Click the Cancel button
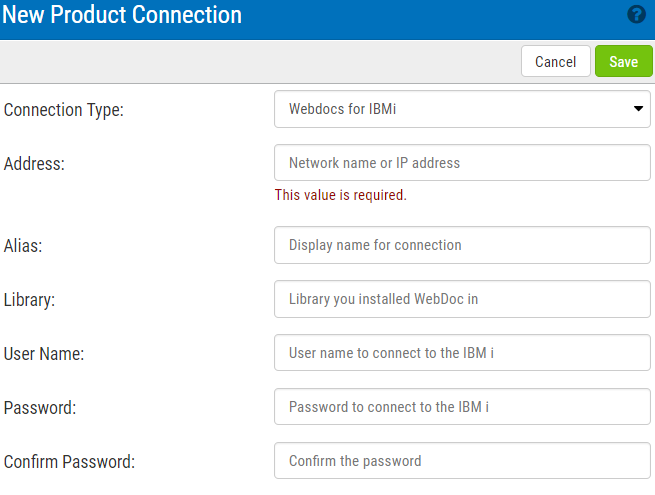Viewport: 655px width, 495px height. 555,62
